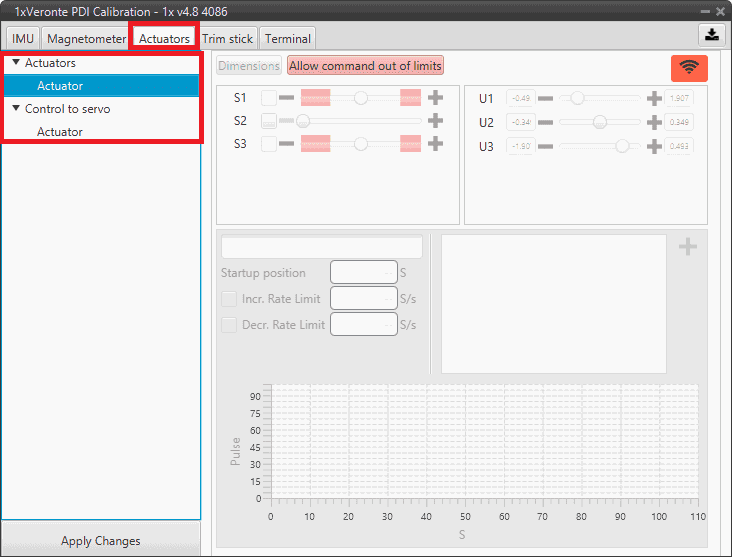Click the download icon at top right
Image resolution: width=732 pixels, height=557 pixels.
tap(711, 34)
